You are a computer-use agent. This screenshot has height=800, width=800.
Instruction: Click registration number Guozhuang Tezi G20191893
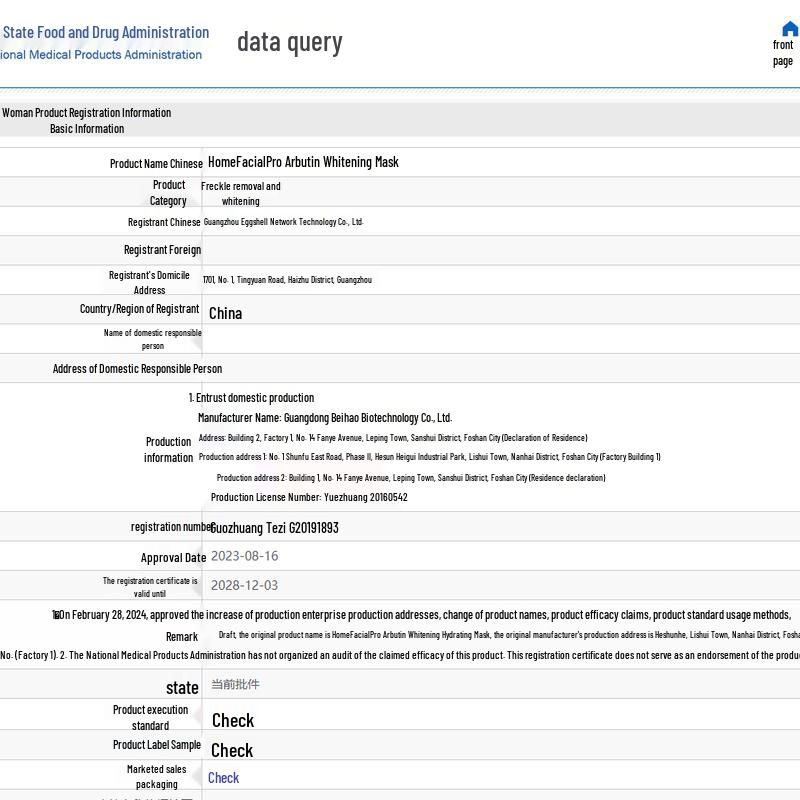point(274,528)
